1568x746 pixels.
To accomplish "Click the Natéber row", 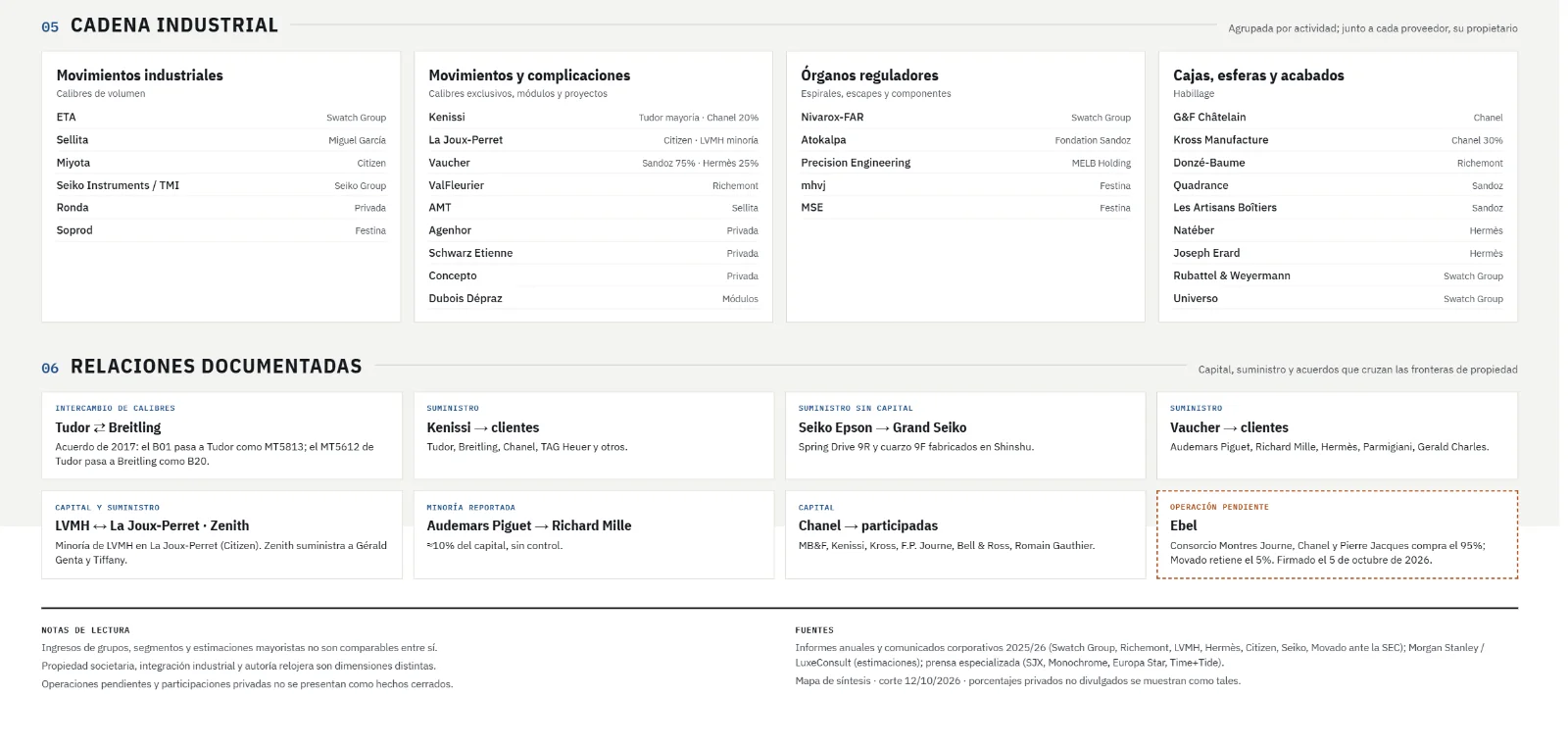I will click(x=1338, y=230).
